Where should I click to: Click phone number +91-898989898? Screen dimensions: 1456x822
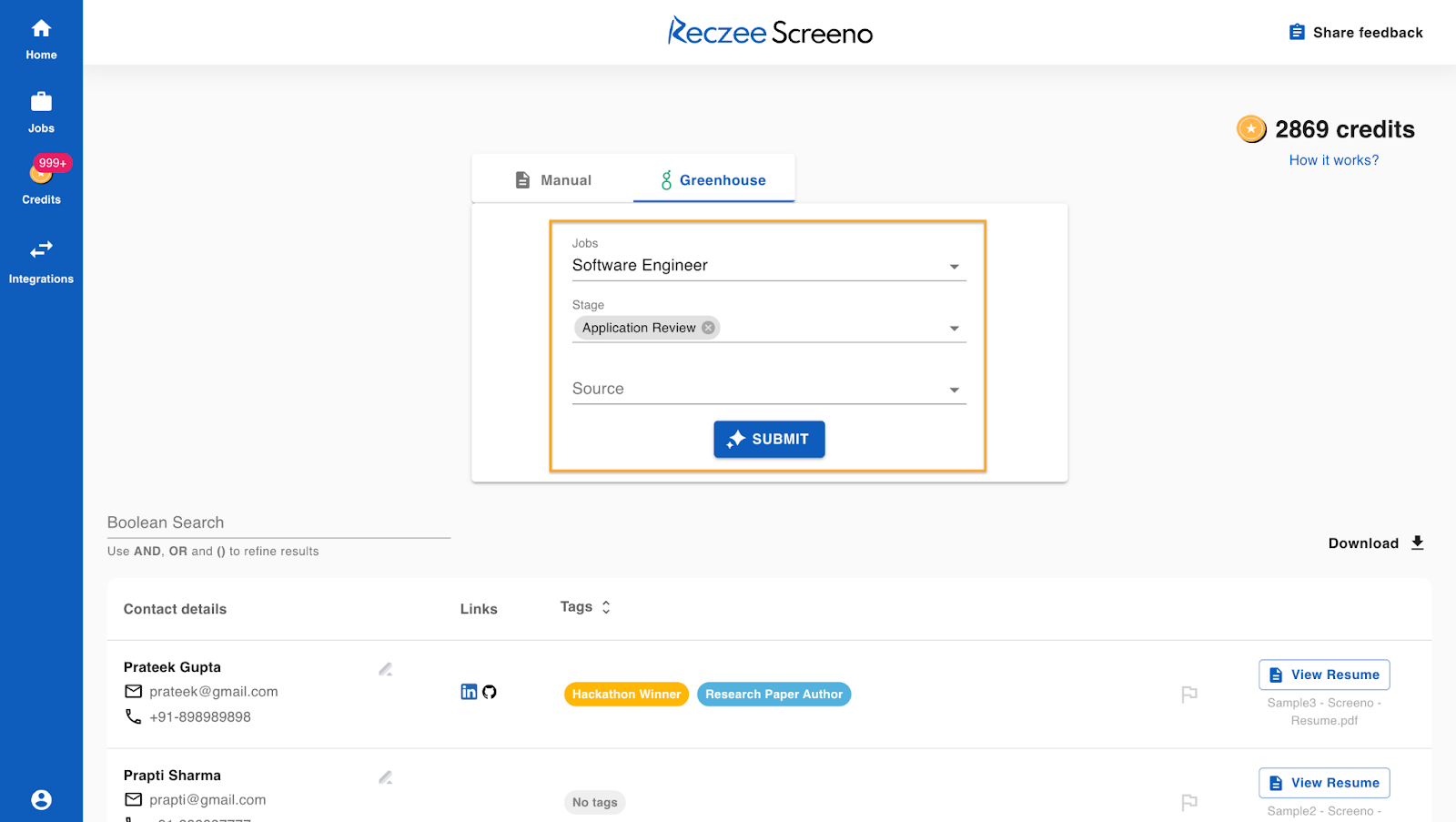point(200,717)
